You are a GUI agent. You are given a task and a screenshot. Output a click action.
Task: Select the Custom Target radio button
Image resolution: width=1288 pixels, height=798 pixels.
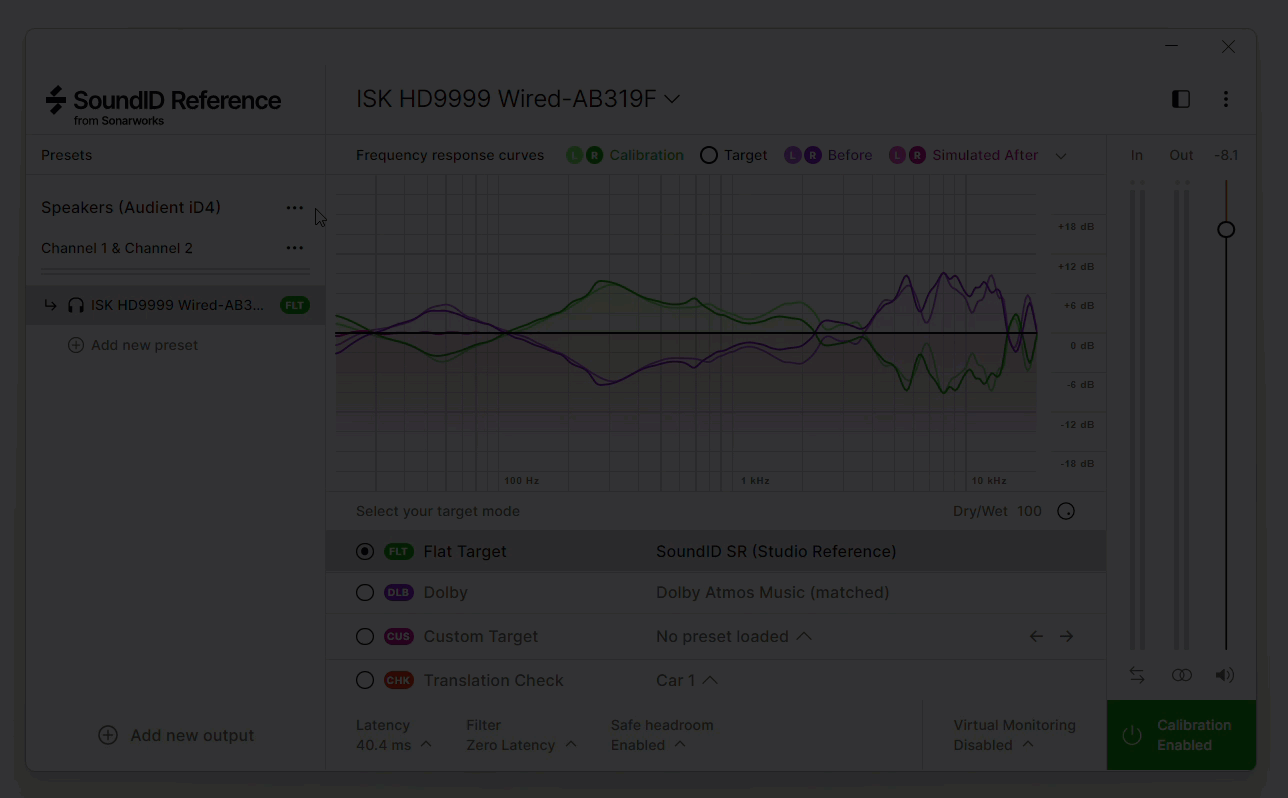(x=365, y=636)
